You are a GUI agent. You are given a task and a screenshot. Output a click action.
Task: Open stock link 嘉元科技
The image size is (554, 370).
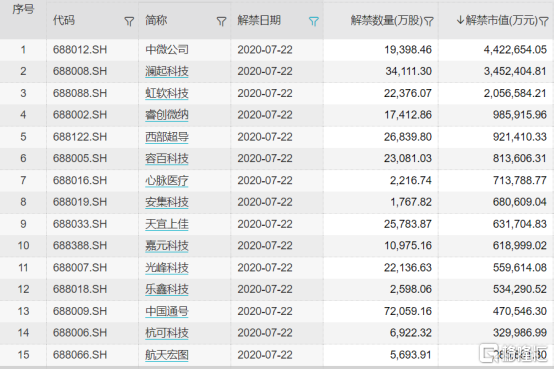pos(167,246)
